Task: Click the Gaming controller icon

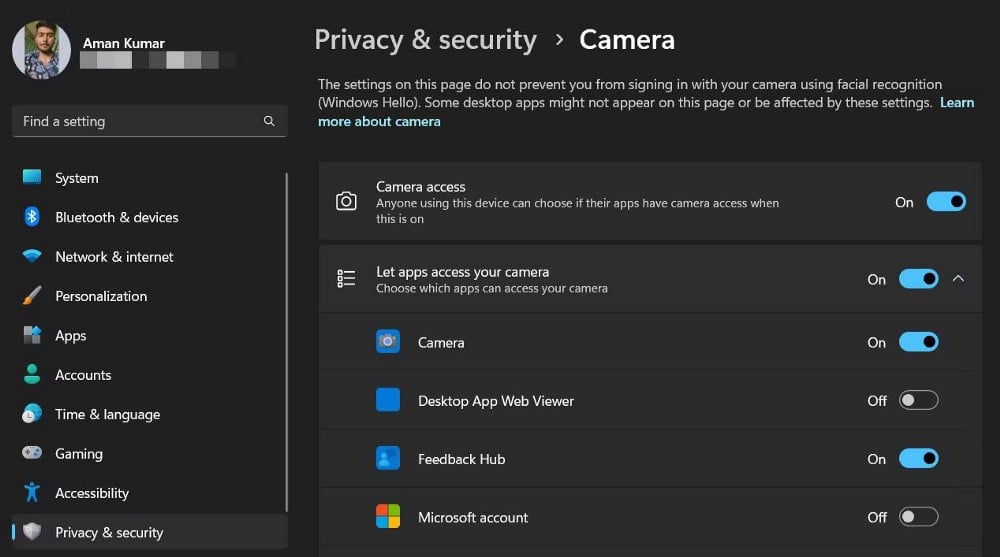Action: (x=32, y=453)
